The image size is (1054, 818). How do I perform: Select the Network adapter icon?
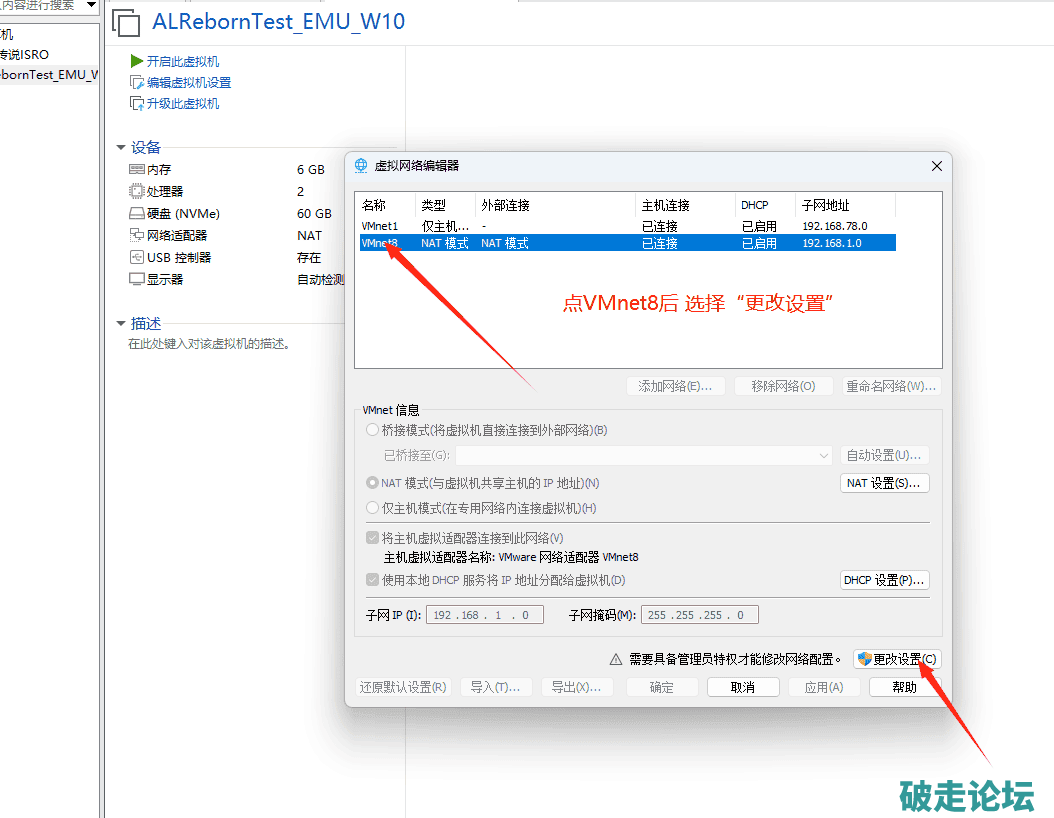click(x=137, y=236)
